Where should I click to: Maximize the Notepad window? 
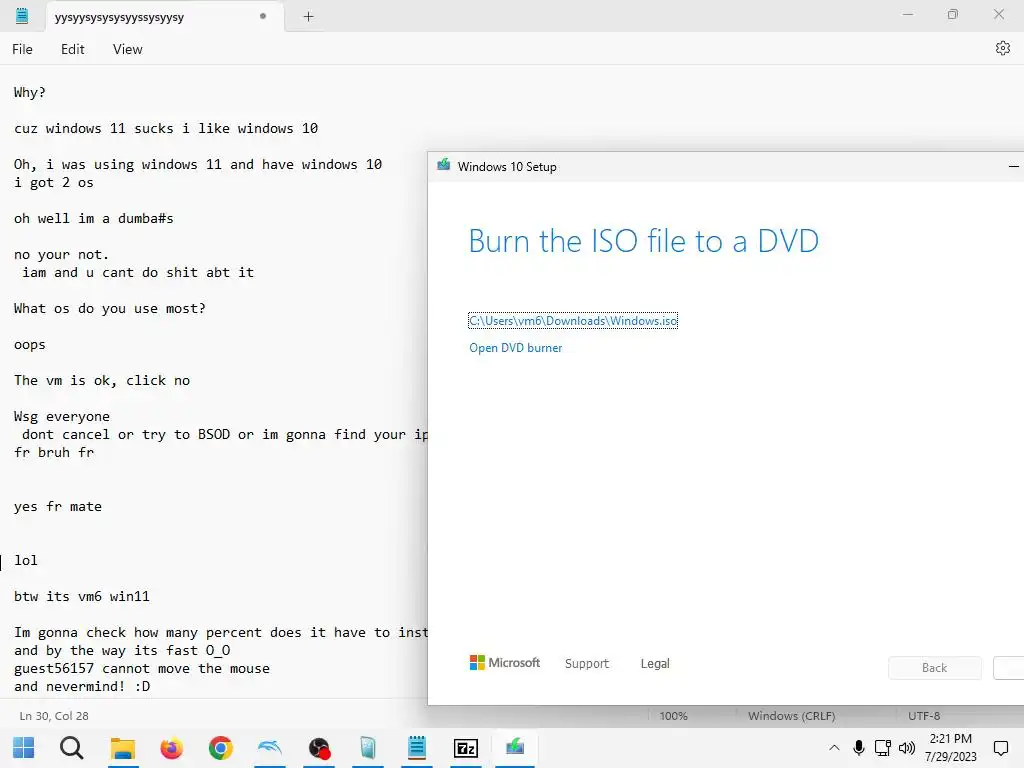tap(953, 14)
